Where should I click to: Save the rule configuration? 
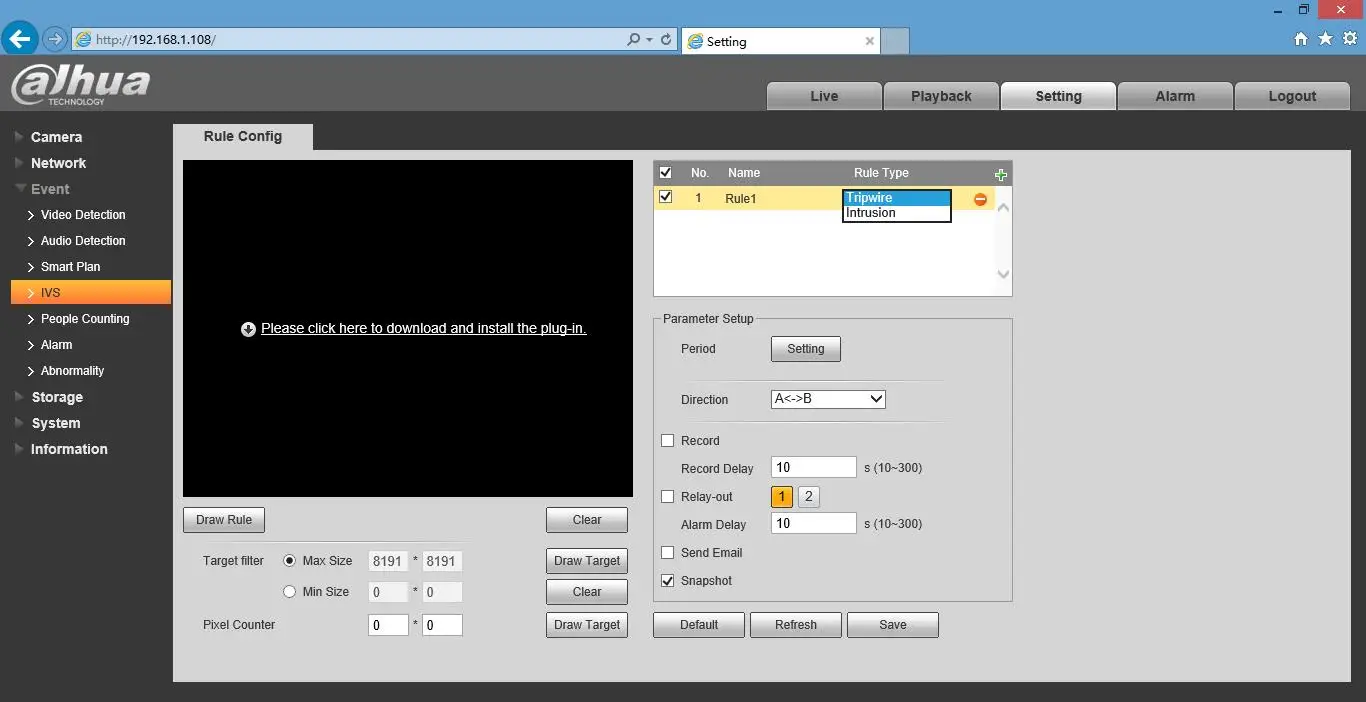[893, 625]
